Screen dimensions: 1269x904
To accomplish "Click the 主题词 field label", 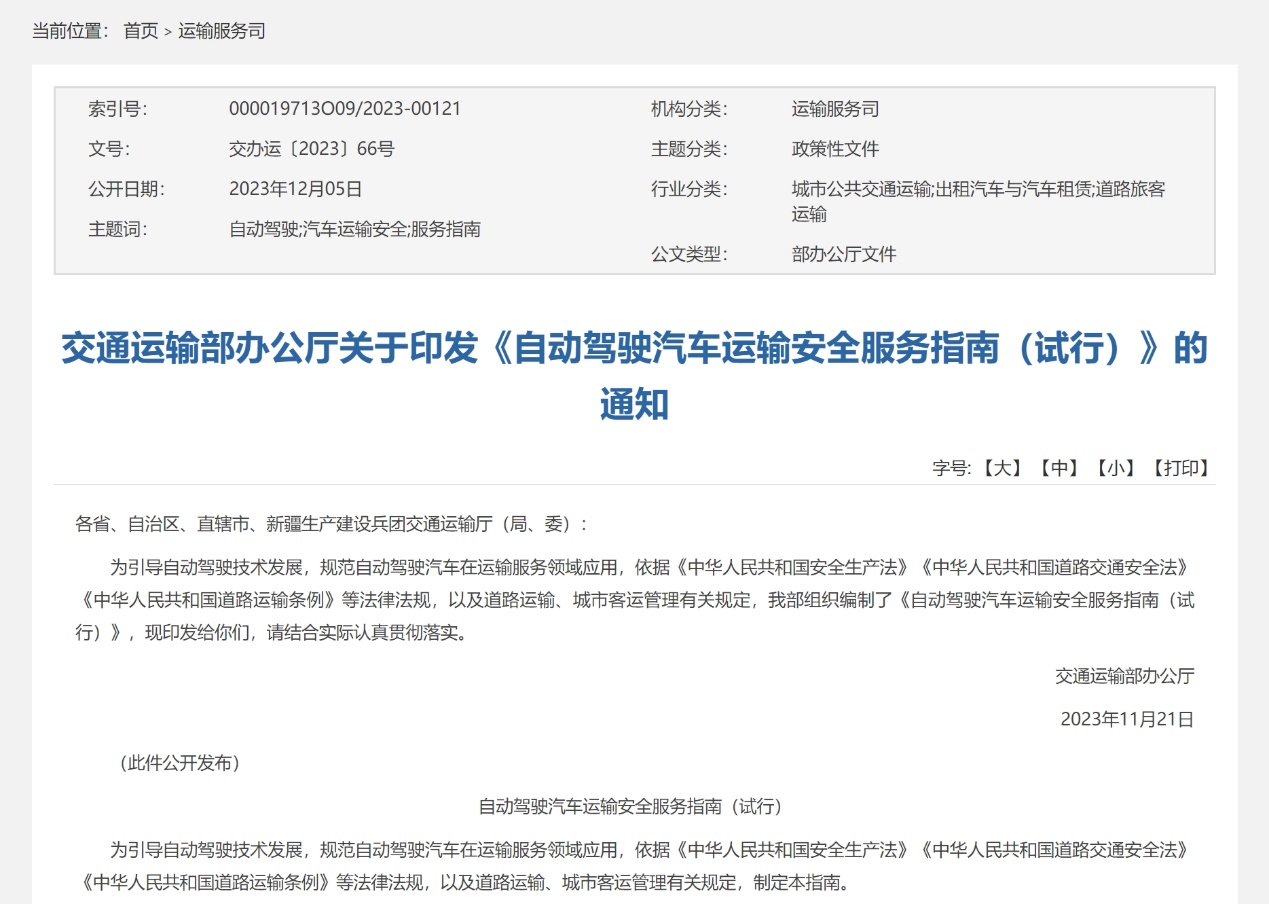I will [x=118, y=229].
